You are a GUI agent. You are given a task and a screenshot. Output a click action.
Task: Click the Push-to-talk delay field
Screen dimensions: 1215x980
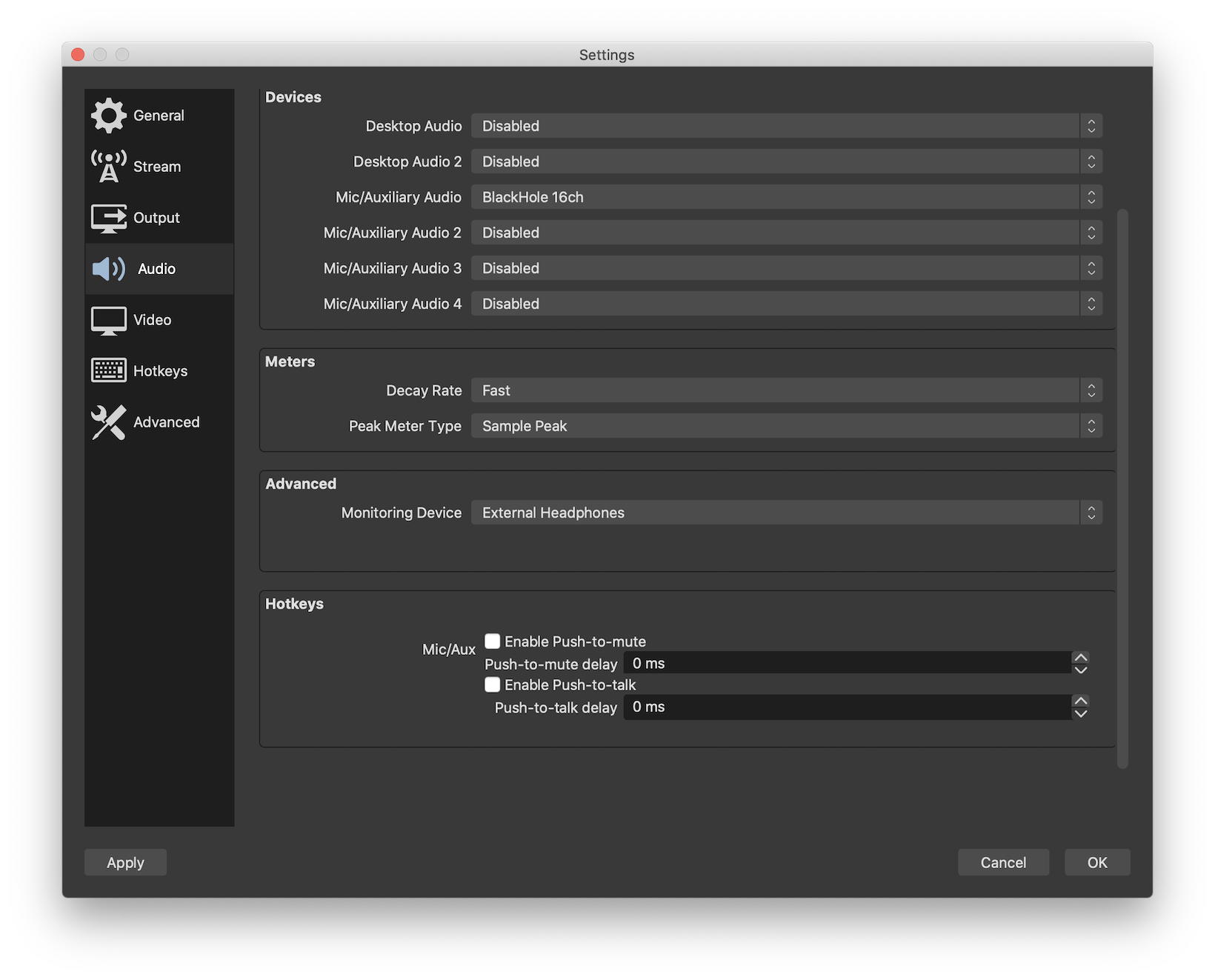point(848,707)
